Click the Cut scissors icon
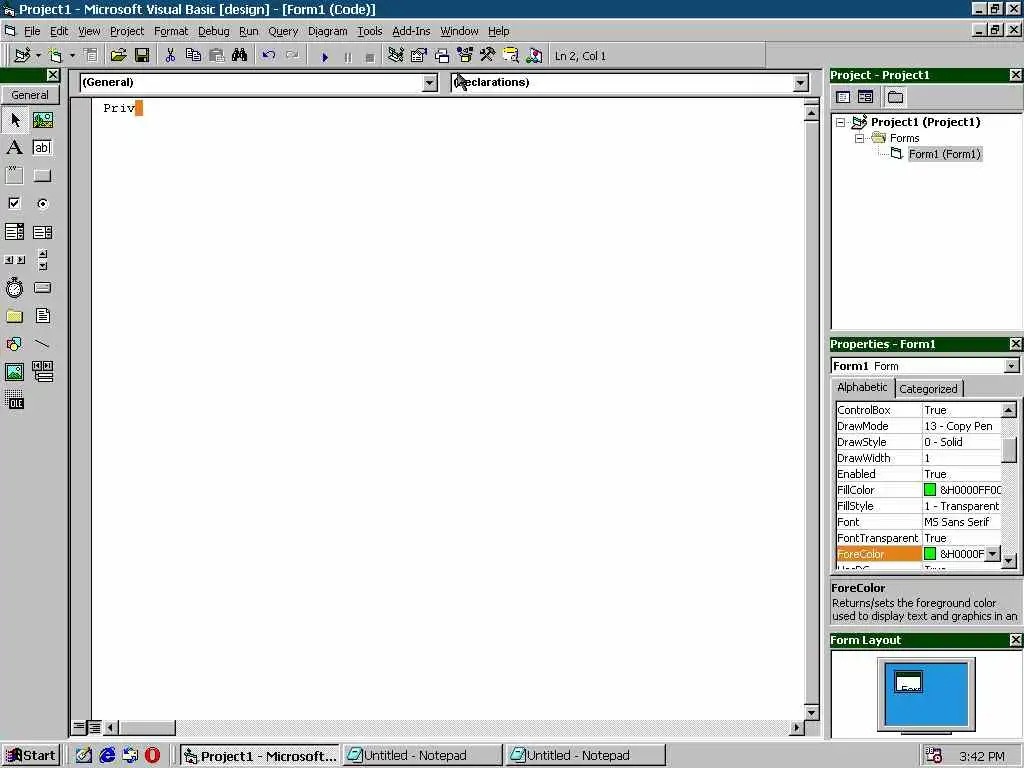Image resolution: width=1024 pixels, height=768 pixels. click(170, 56)
